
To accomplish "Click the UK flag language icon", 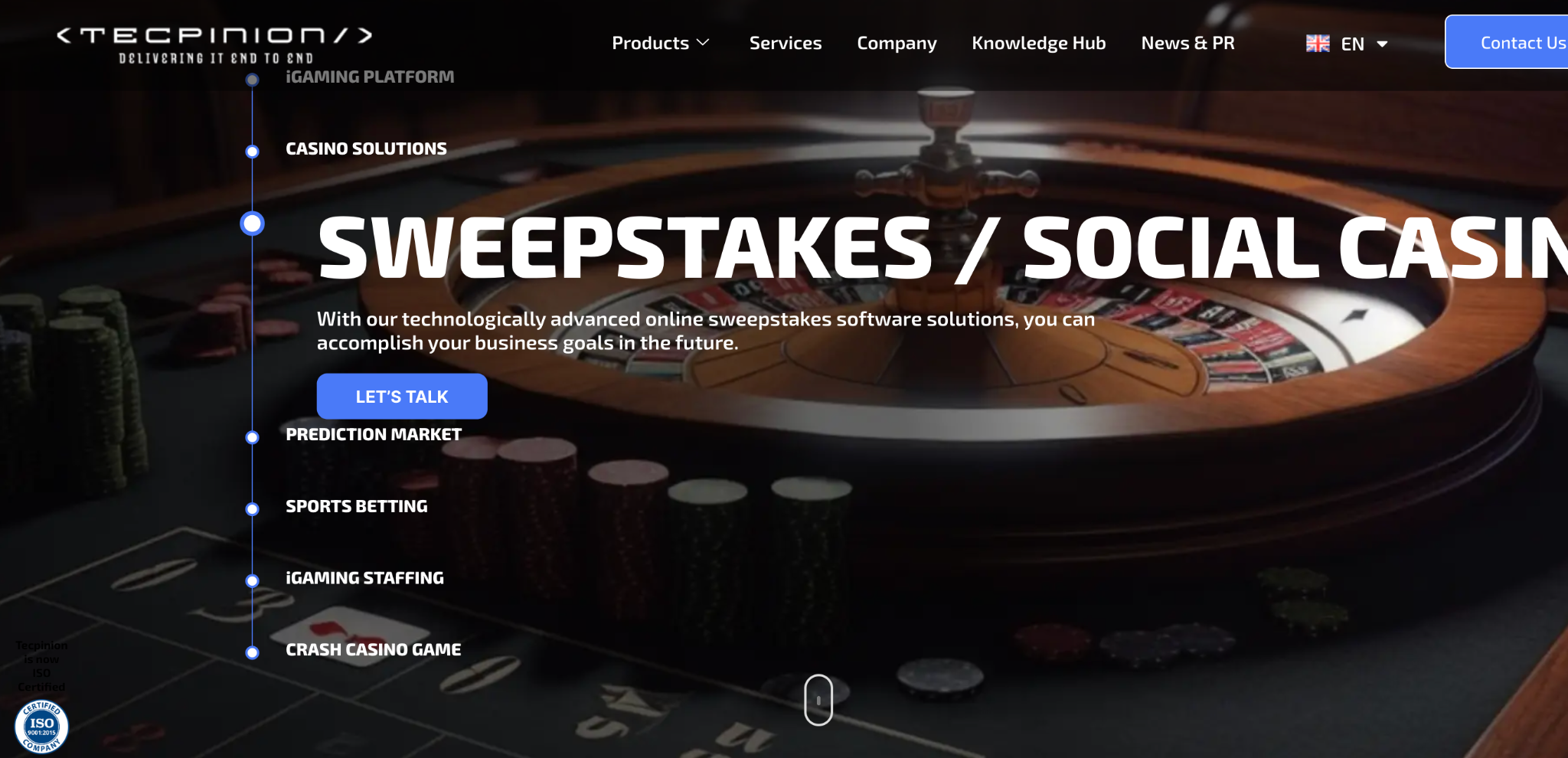I will point(1318,44).
